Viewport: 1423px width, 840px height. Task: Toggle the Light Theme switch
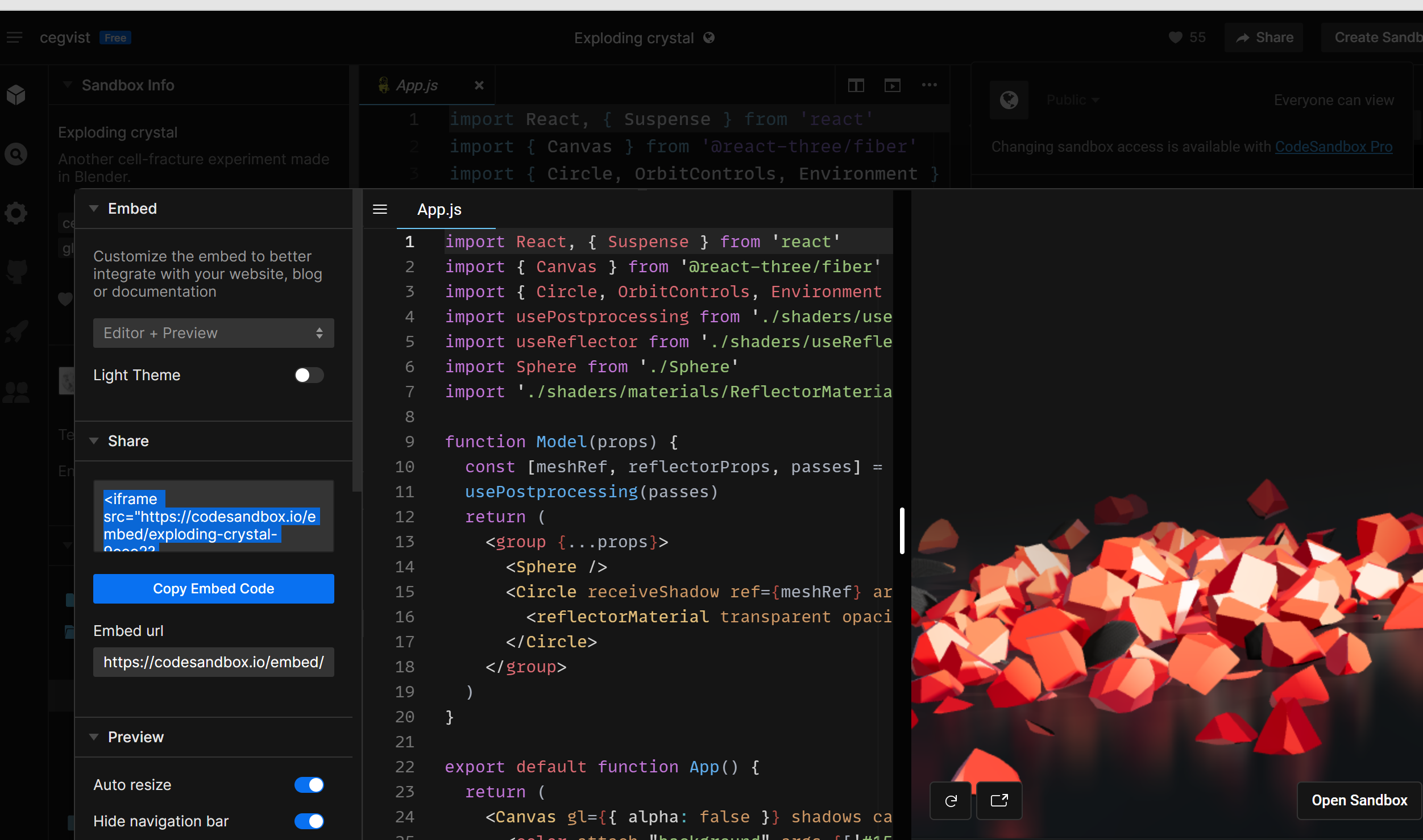coord(309,375)
